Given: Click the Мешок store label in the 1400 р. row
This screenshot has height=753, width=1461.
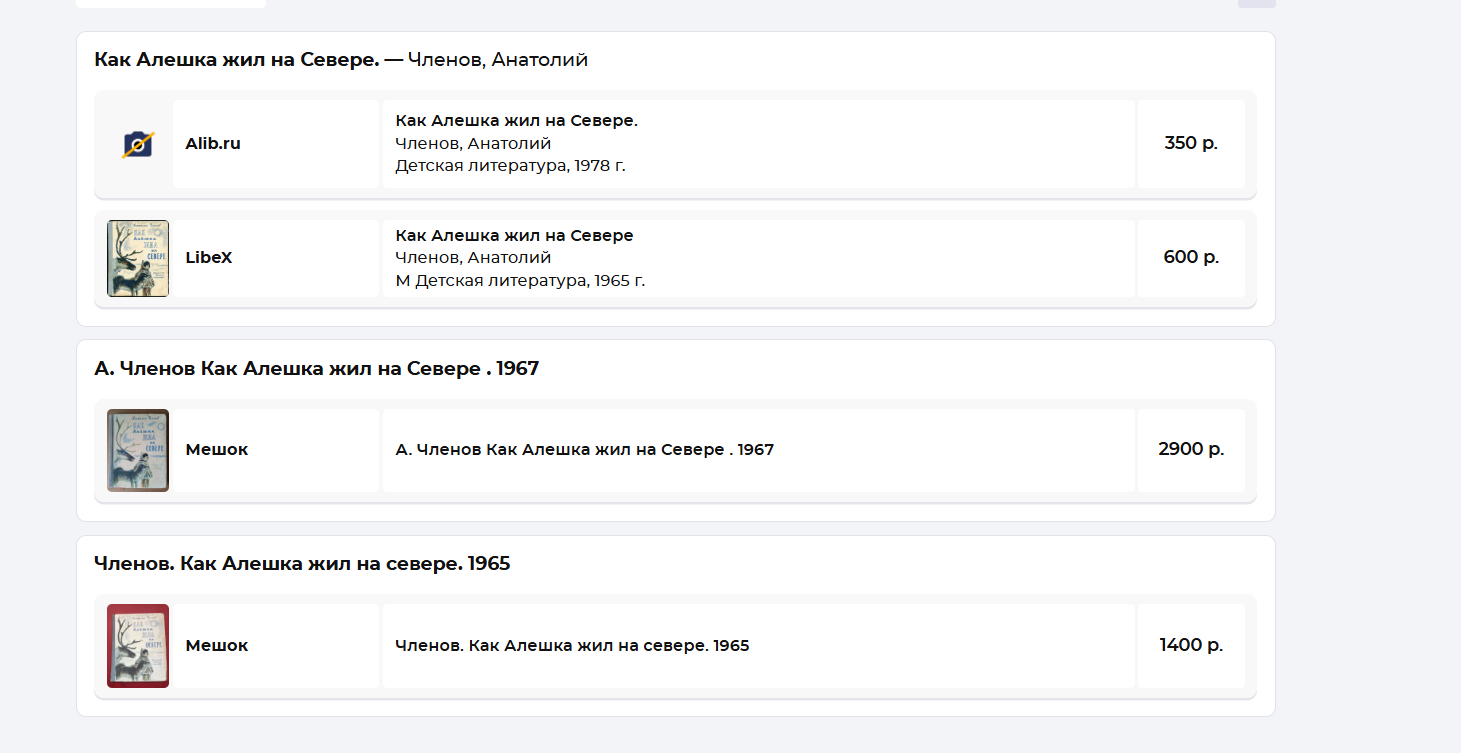Looking at the screenshot, I should (x=217, y=645).
